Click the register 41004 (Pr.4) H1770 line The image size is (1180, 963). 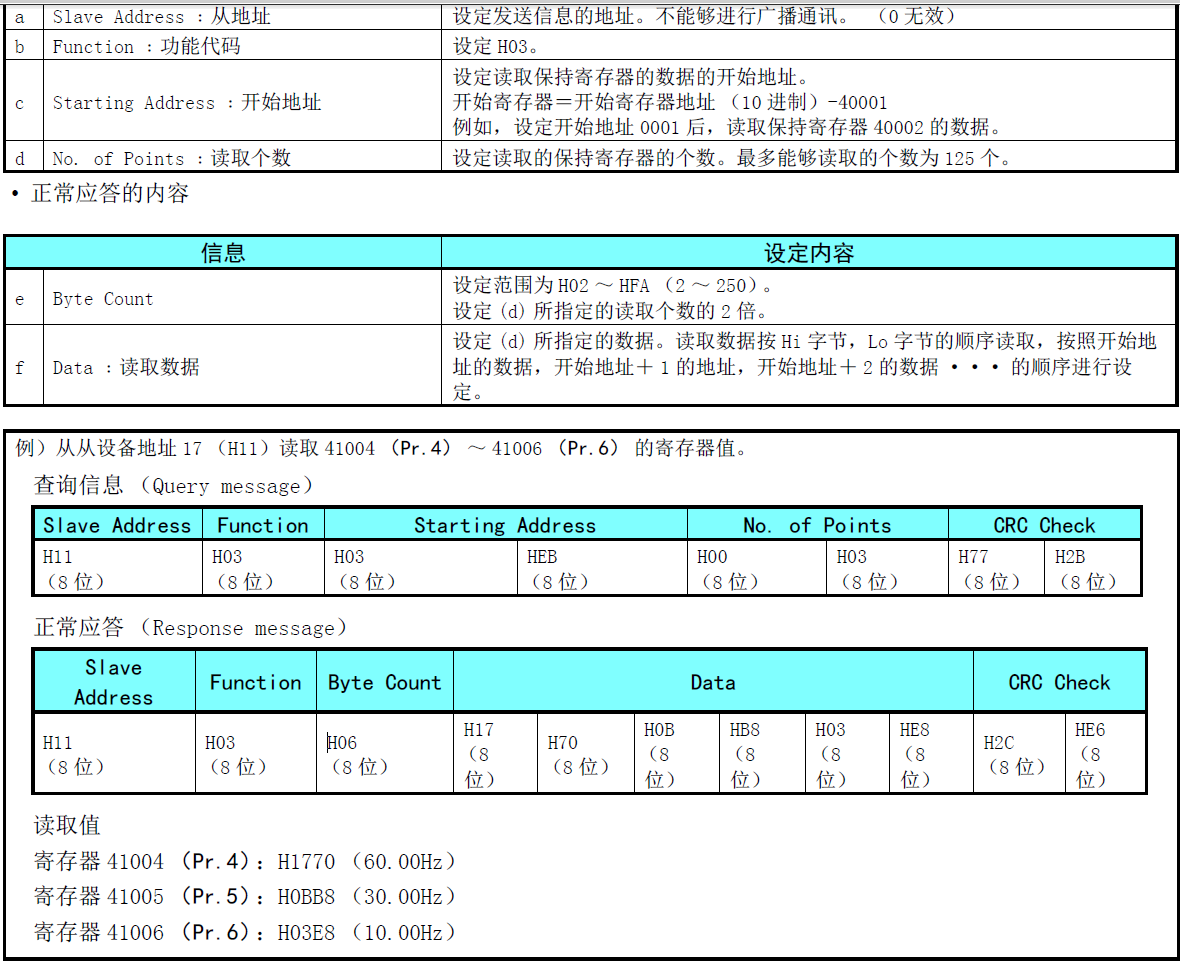(x=245, y=861)
